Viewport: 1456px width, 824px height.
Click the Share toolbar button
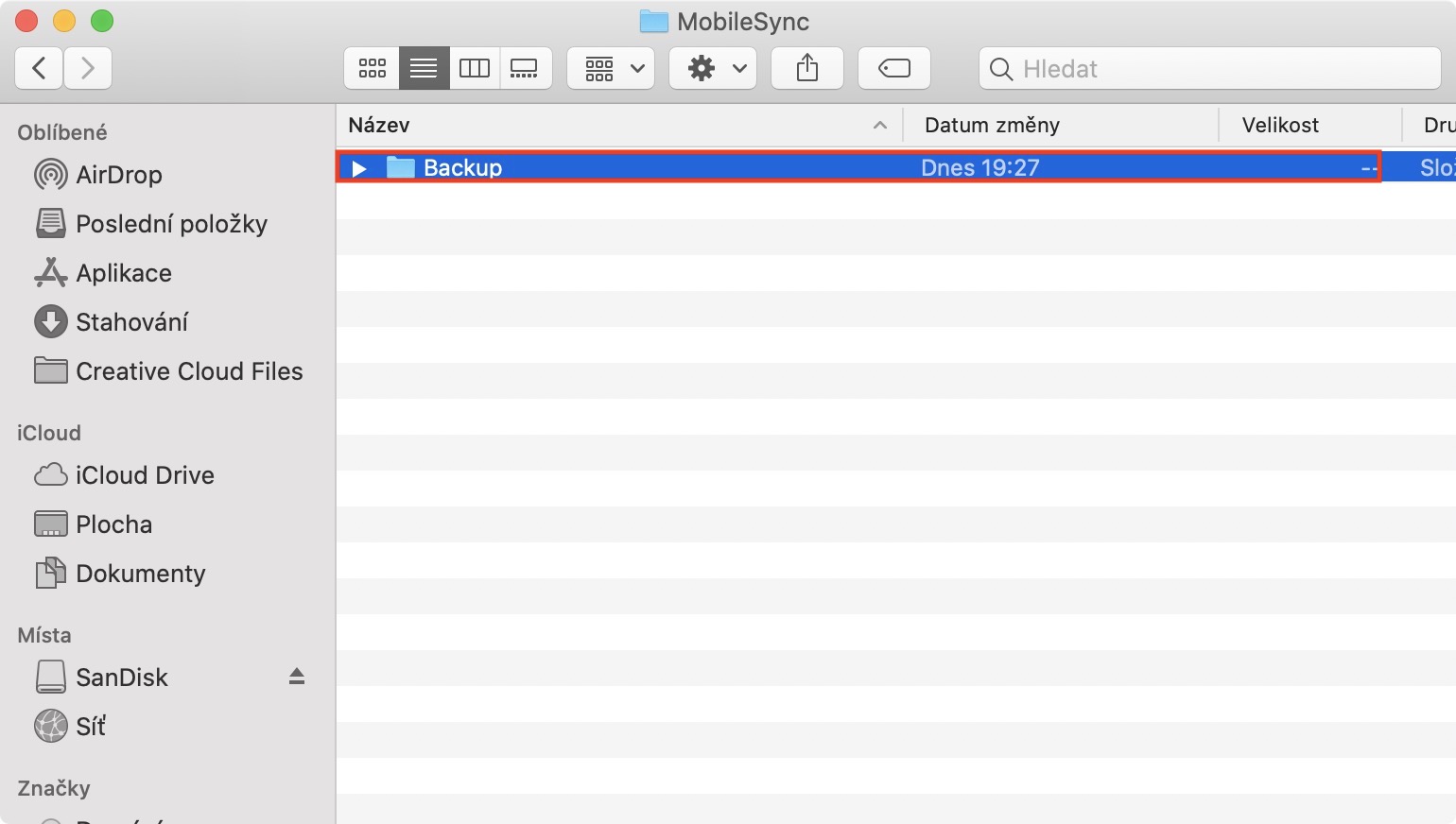point(807,68)
